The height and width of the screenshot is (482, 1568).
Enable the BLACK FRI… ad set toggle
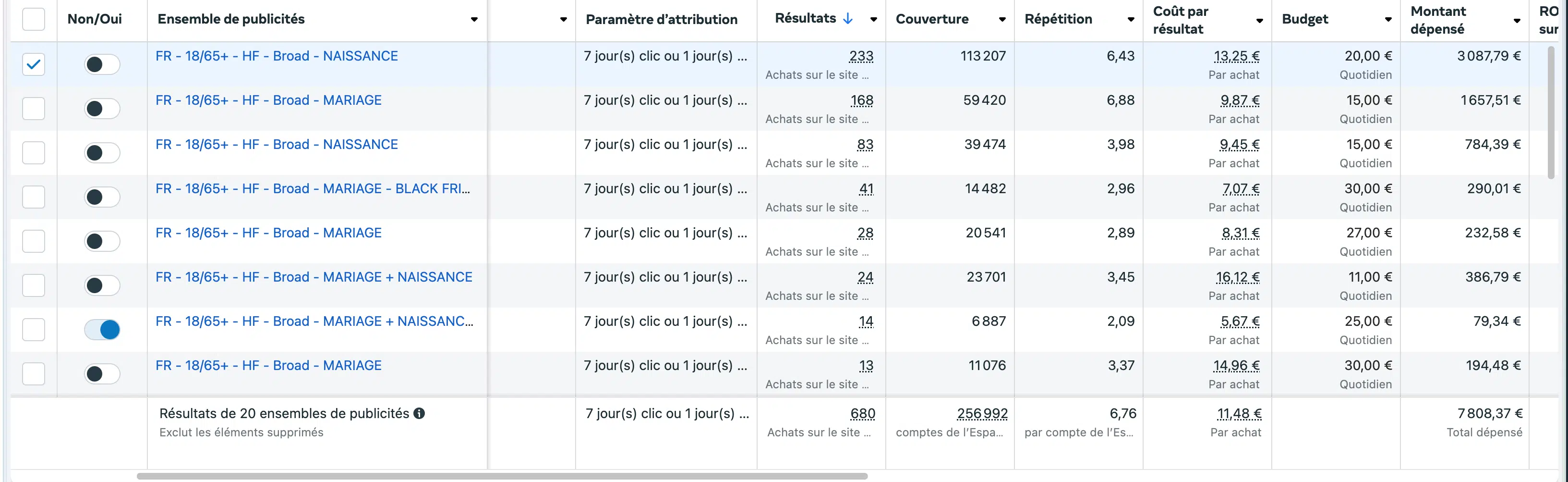coord(102,197)
